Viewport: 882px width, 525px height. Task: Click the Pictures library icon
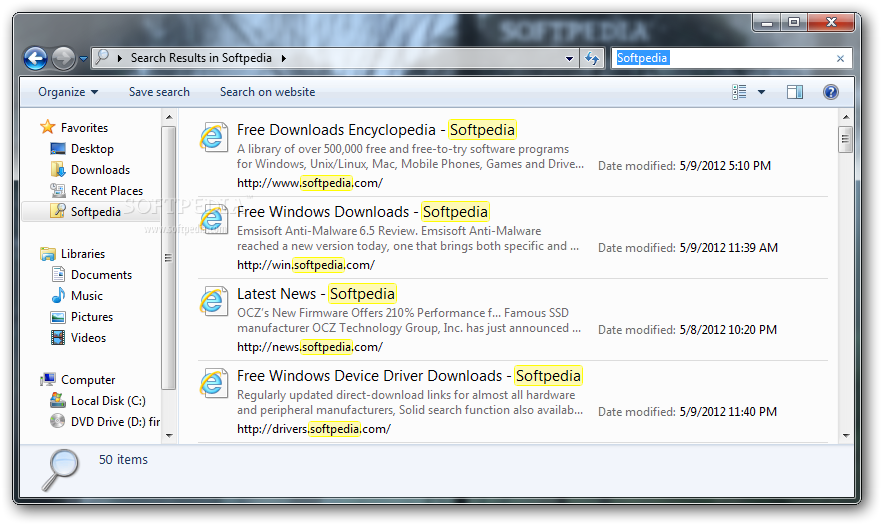pos(58,317)
